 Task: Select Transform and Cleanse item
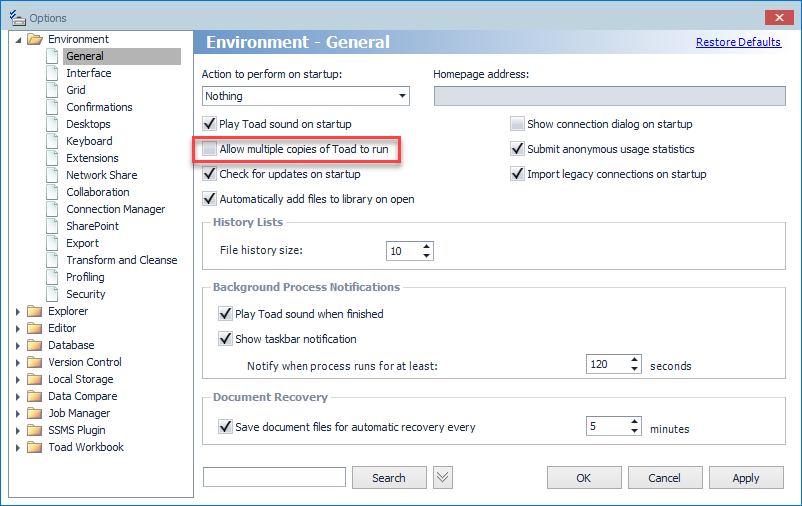122,260
